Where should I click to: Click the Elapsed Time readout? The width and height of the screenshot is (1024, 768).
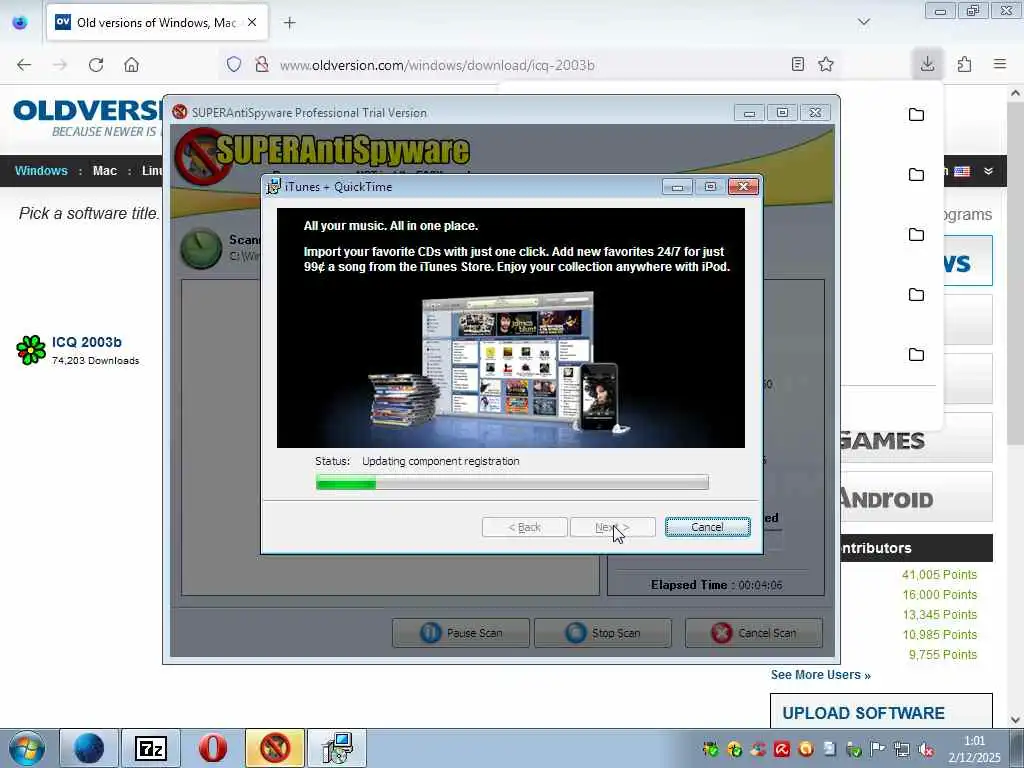point(716,585)
